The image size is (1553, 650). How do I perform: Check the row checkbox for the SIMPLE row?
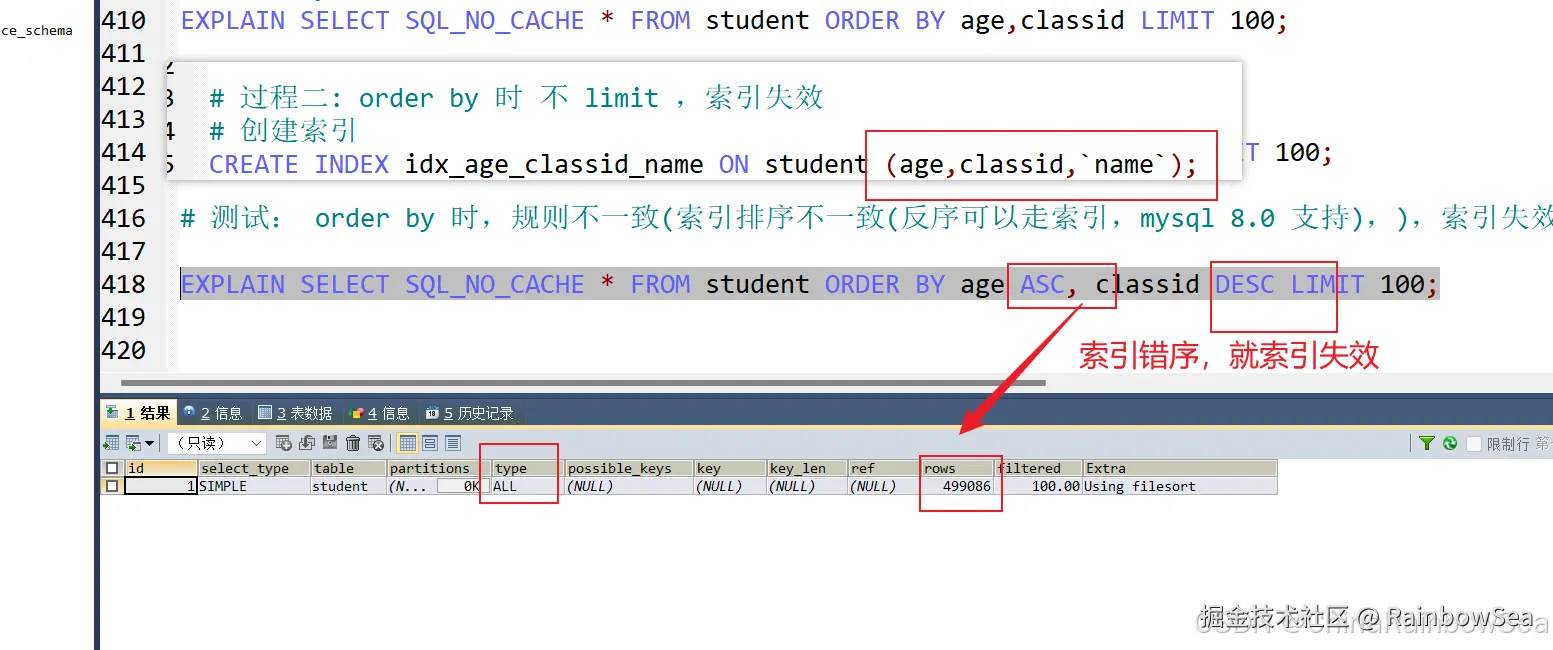(x=112, y=486)
